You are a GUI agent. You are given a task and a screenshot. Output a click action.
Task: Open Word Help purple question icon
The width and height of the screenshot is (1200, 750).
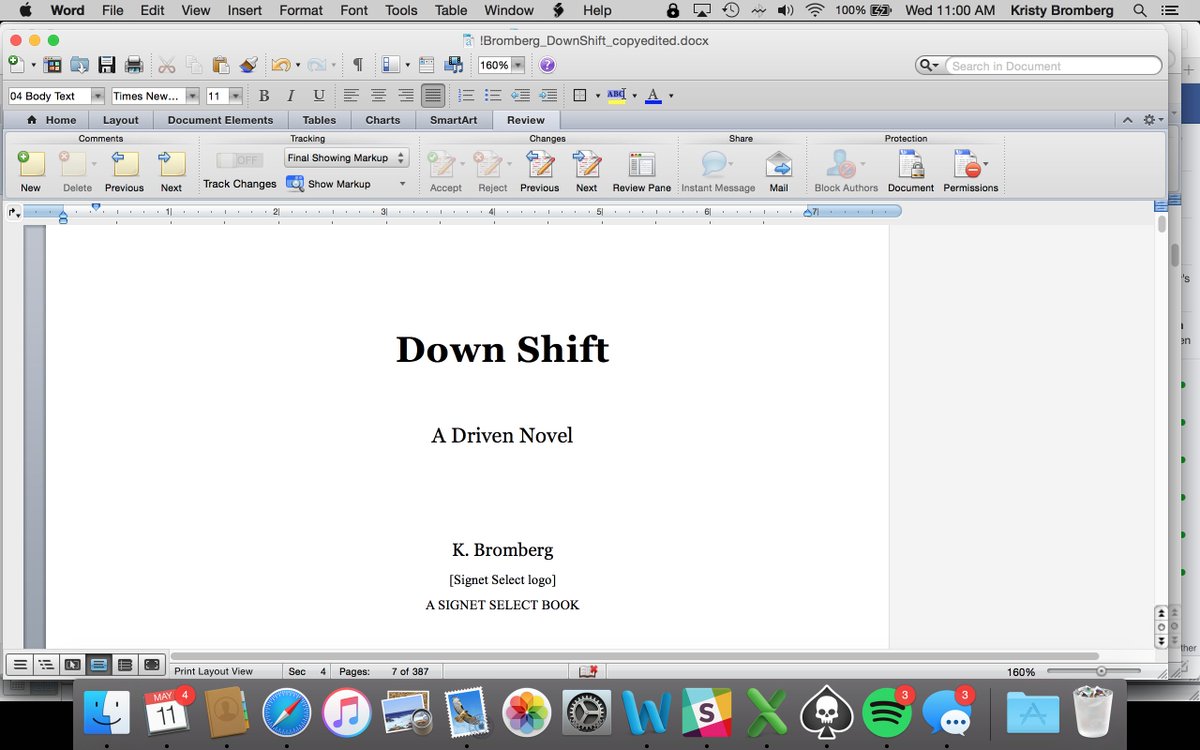pos(547,65)
